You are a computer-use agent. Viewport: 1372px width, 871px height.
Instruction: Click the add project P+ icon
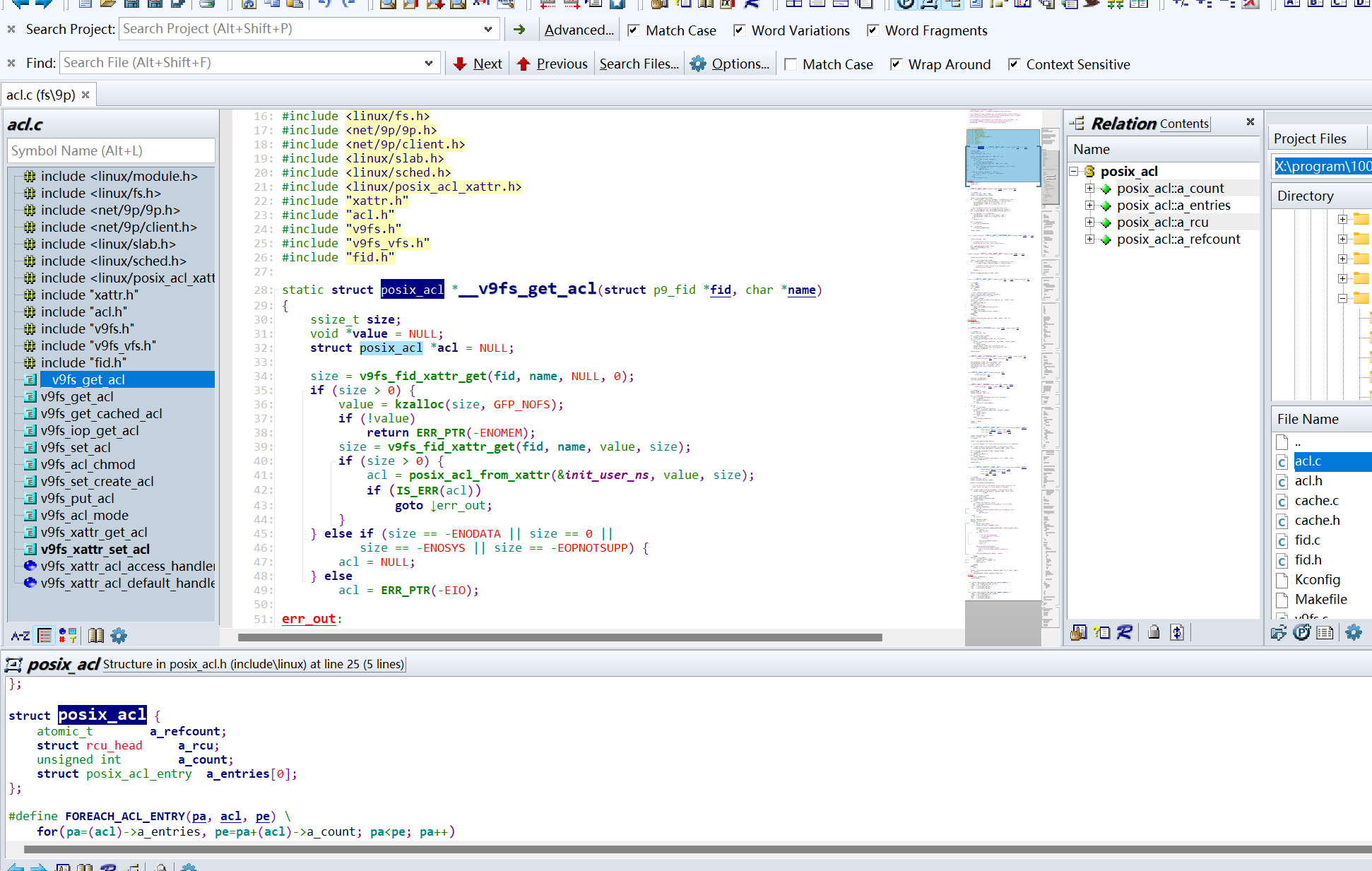tap(1301, 632)
